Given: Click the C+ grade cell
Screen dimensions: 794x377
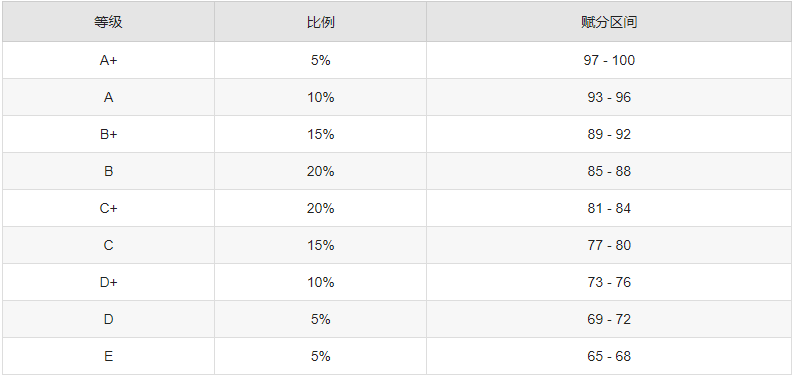Looking at the screenshot, I should tap(108, 208).
